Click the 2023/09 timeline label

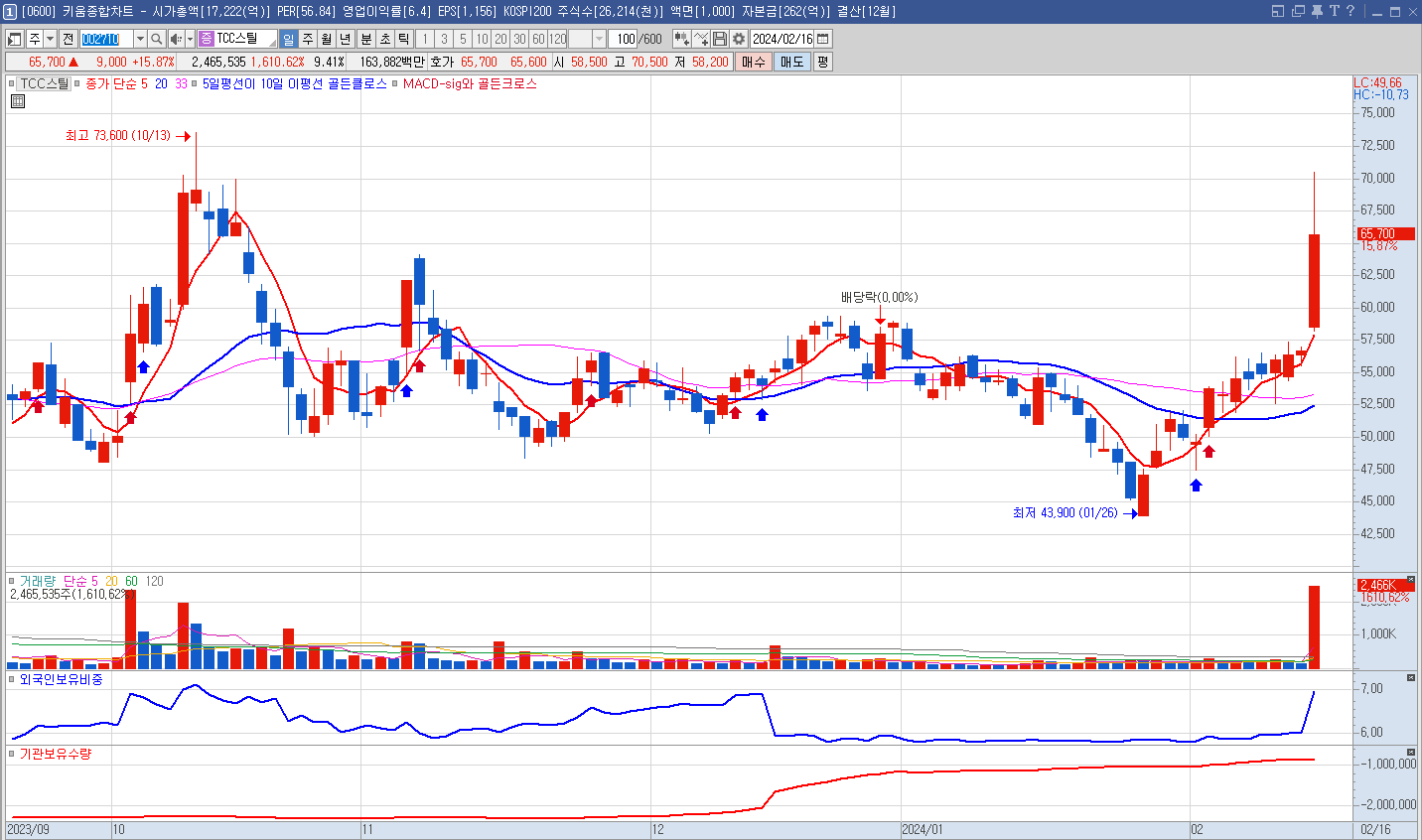click(x=29, y=829)
